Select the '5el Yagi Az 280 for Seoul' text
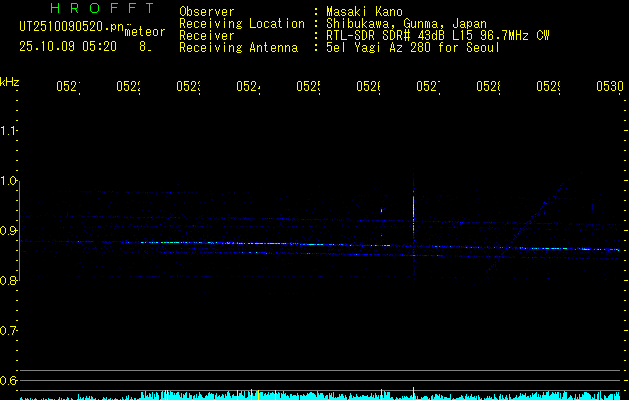 pos(413,48)
